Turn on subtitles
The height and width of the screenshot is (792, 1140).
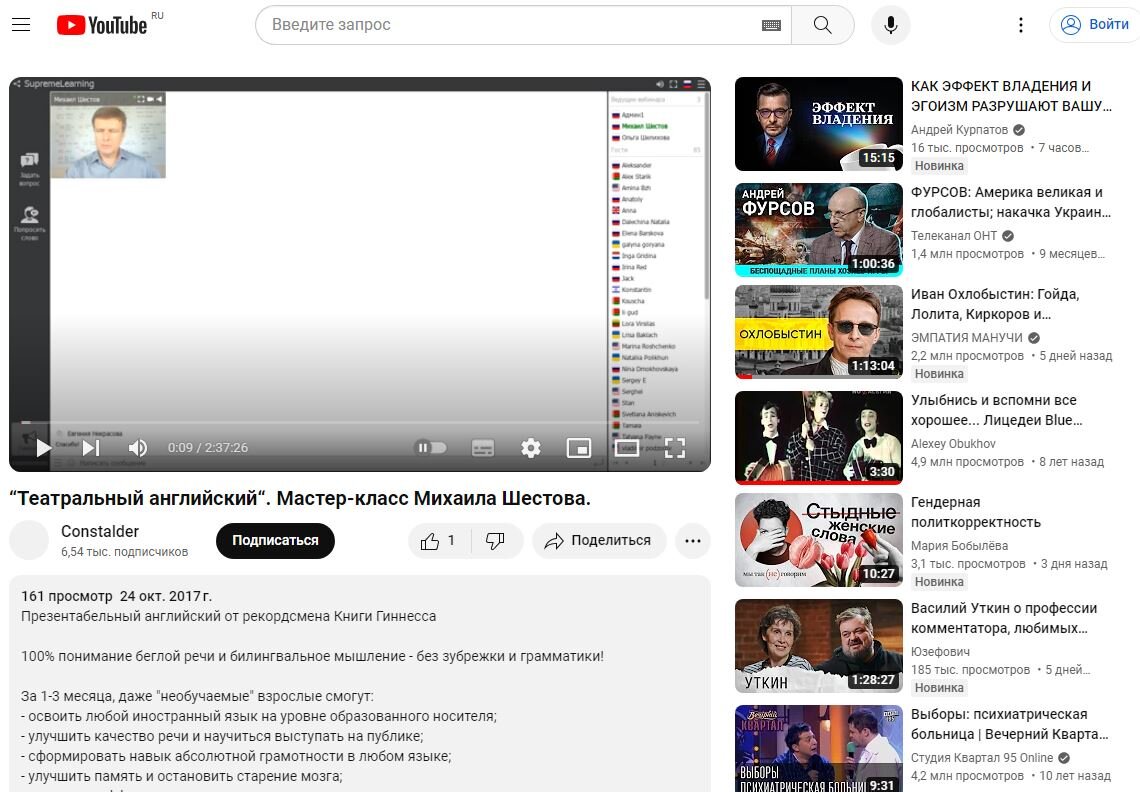coord(483,448)
